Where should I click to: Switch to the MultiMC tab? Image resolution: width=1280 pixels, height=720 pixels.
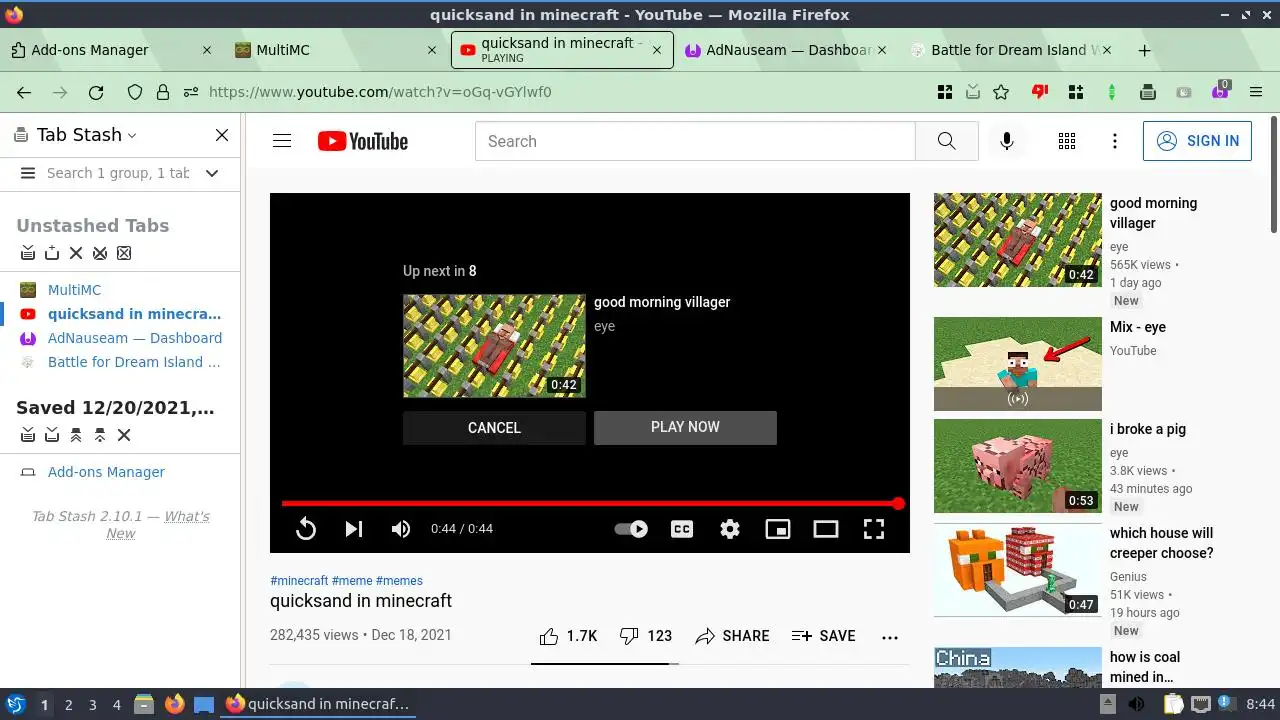coord(336,50)
